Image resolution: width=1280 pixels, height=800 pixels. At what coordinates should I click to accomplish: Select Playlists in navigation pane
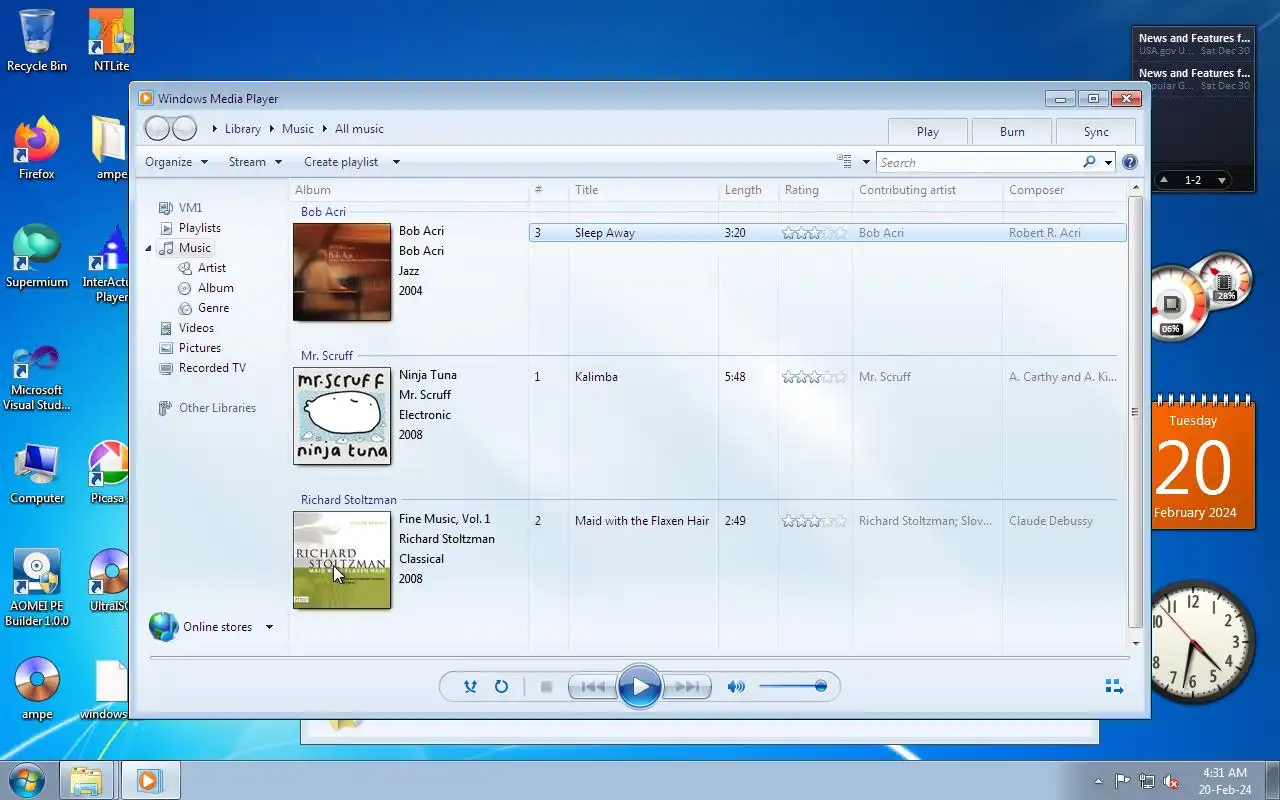point(199,228)
